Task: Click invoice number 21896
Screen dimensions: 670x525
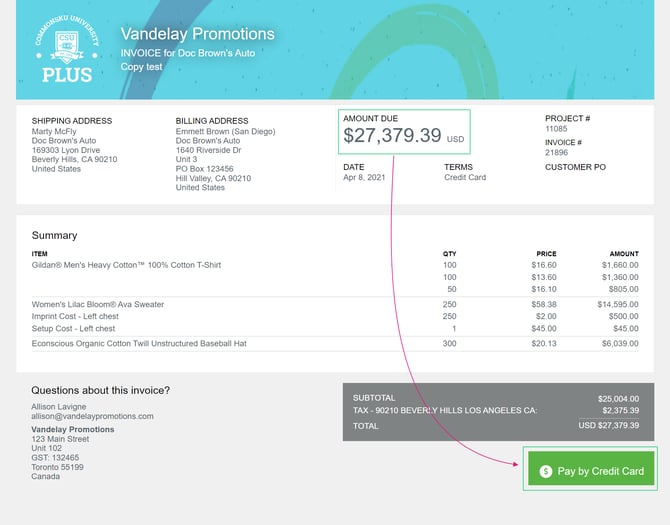Action: 556,153
